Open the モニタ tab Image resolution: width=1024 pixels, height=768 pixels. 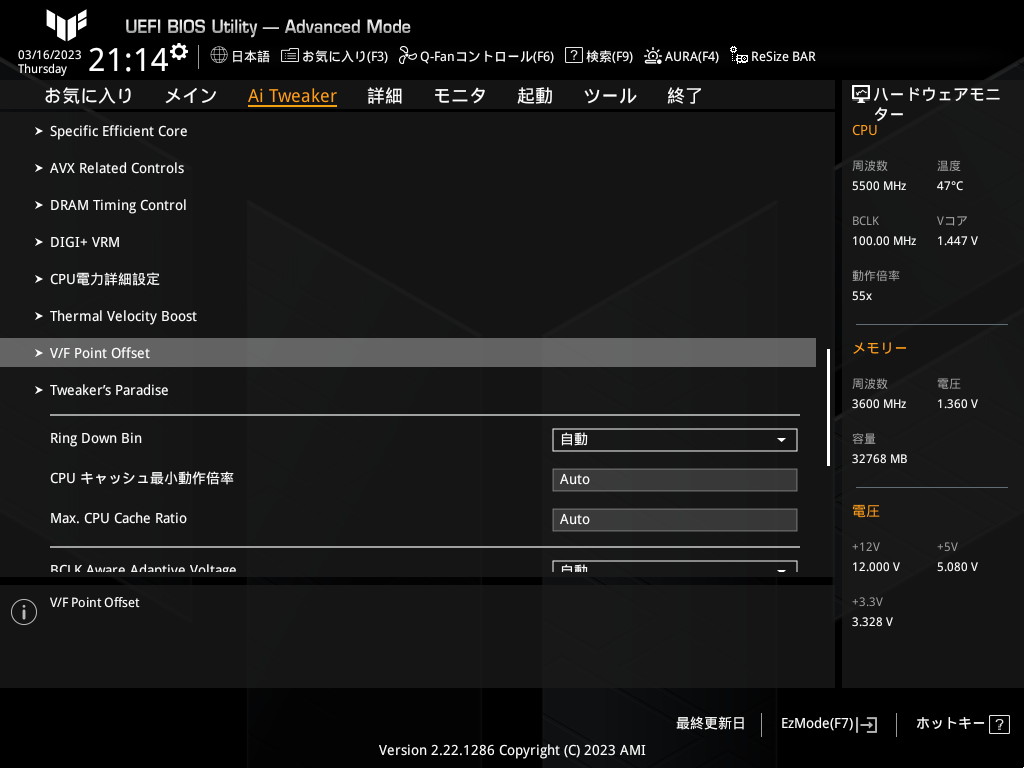coord(460,95)
